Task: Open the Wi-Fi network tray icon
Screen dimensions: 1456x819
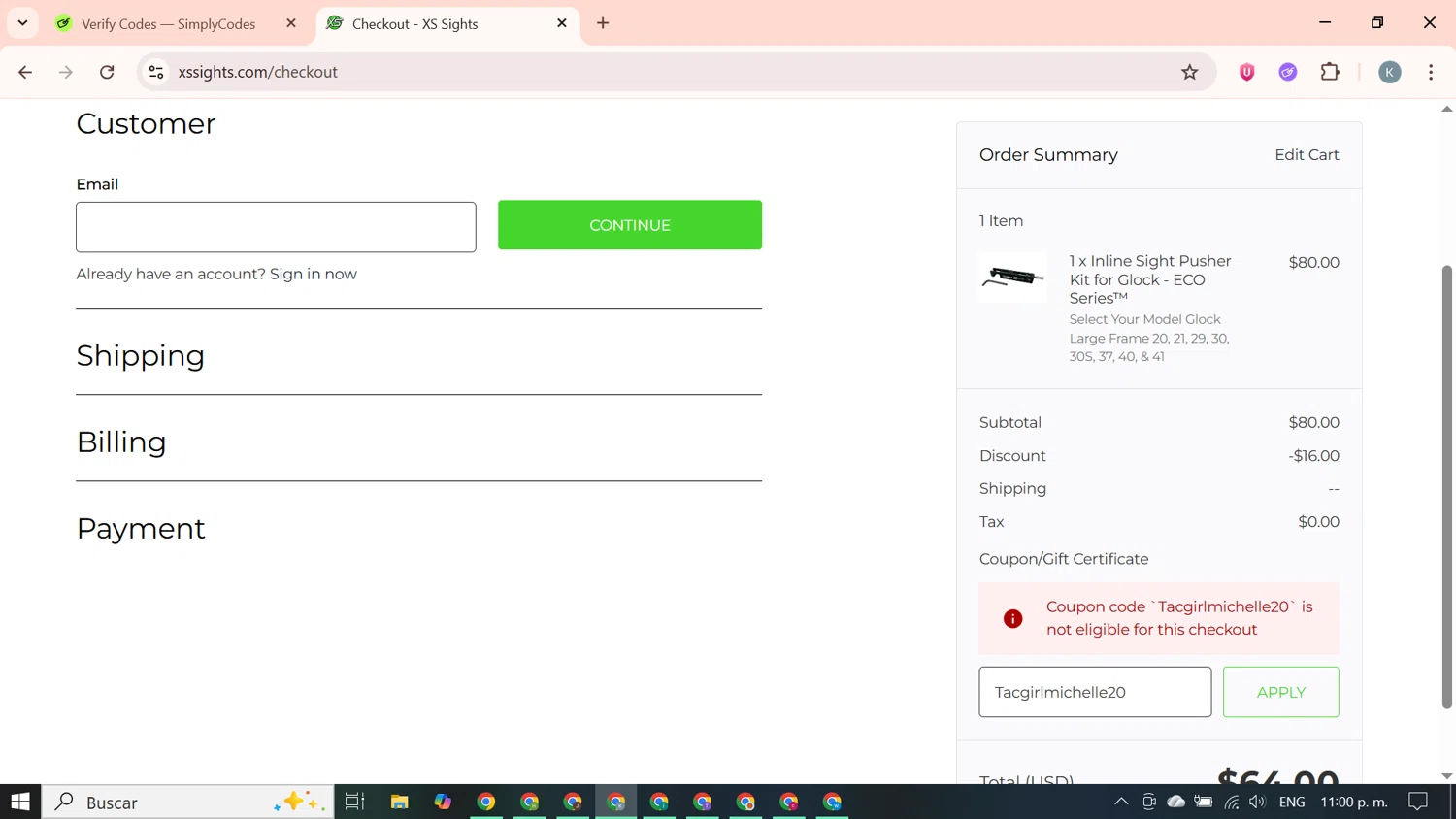Action: (1232, 802)
